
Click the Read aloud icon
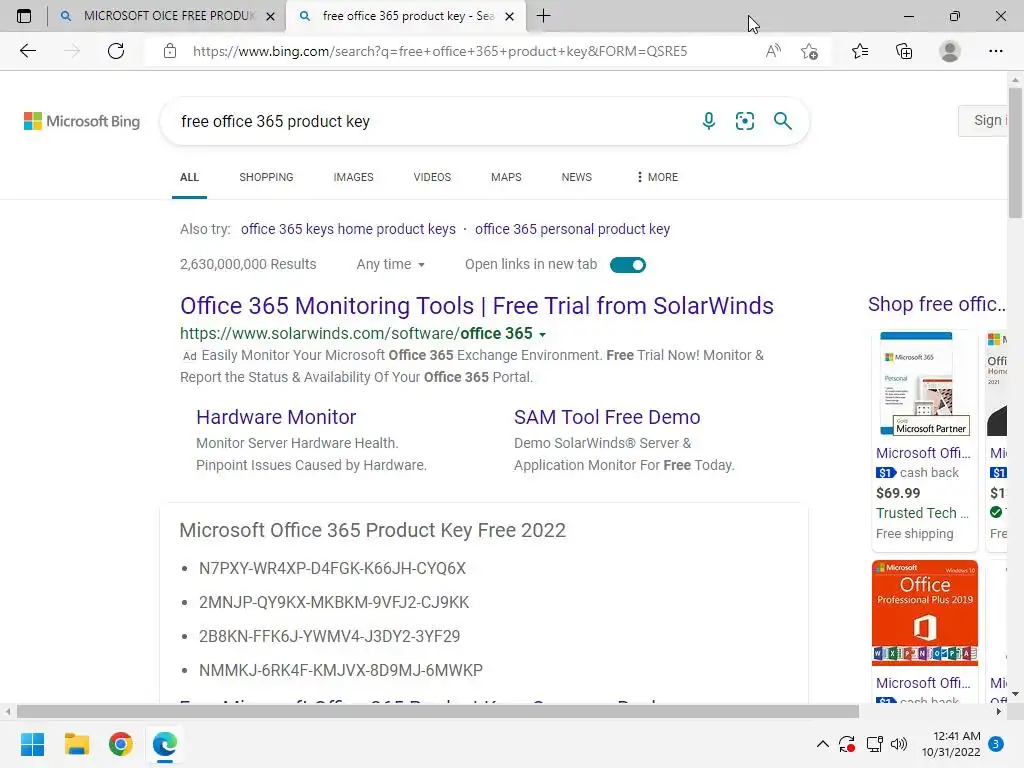pos(773,51)
